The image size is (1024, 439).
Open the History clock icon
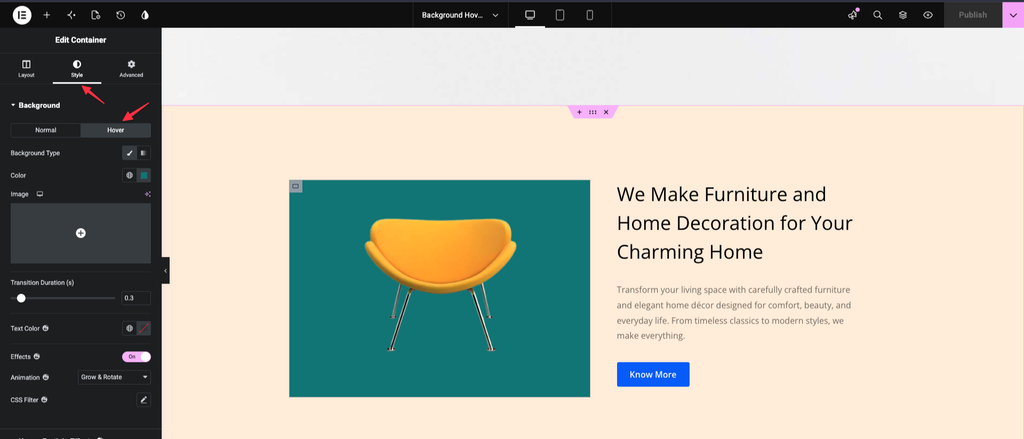click(x=120, y=14)
